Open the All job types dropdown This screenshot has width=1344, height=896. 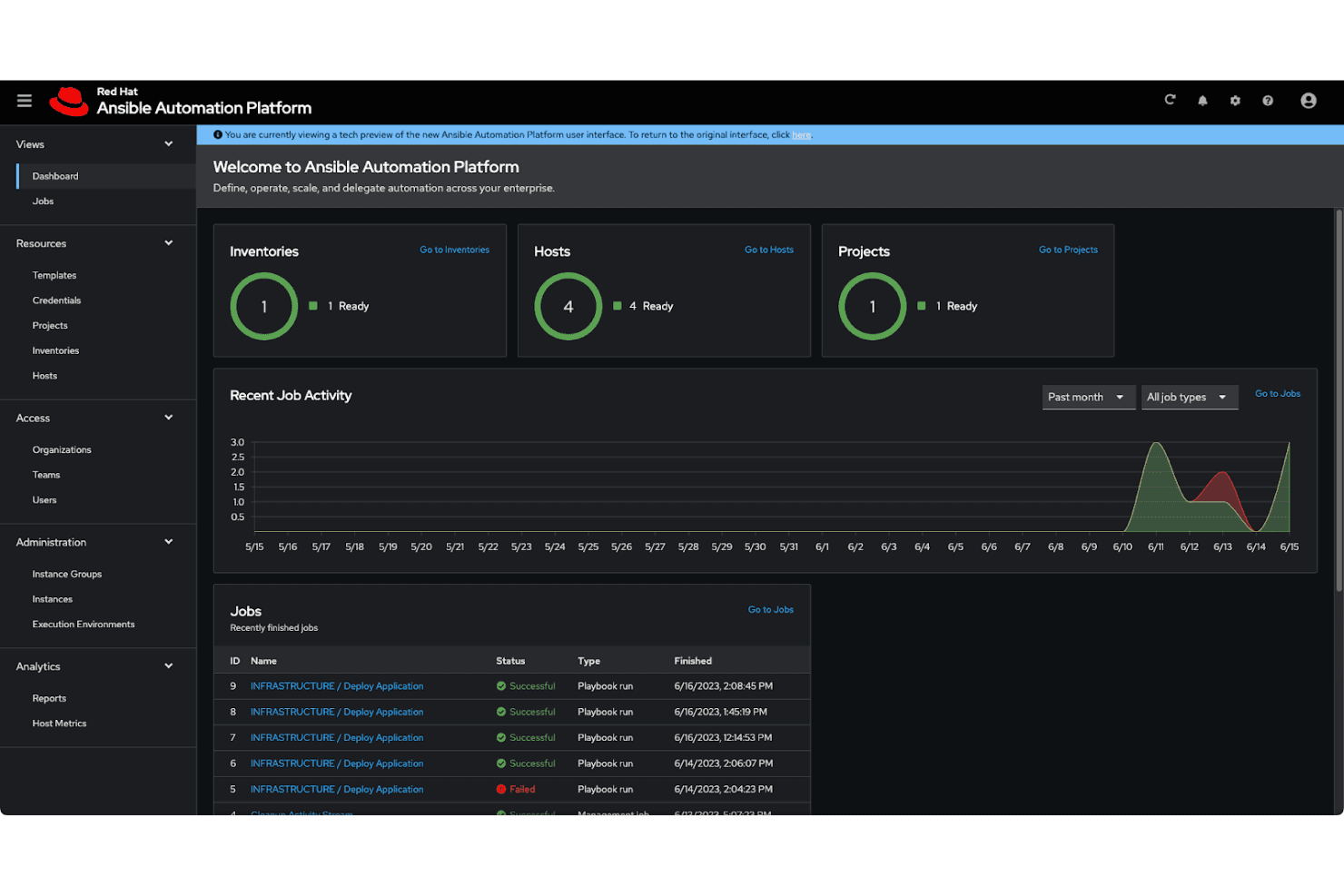point(1190,397)
